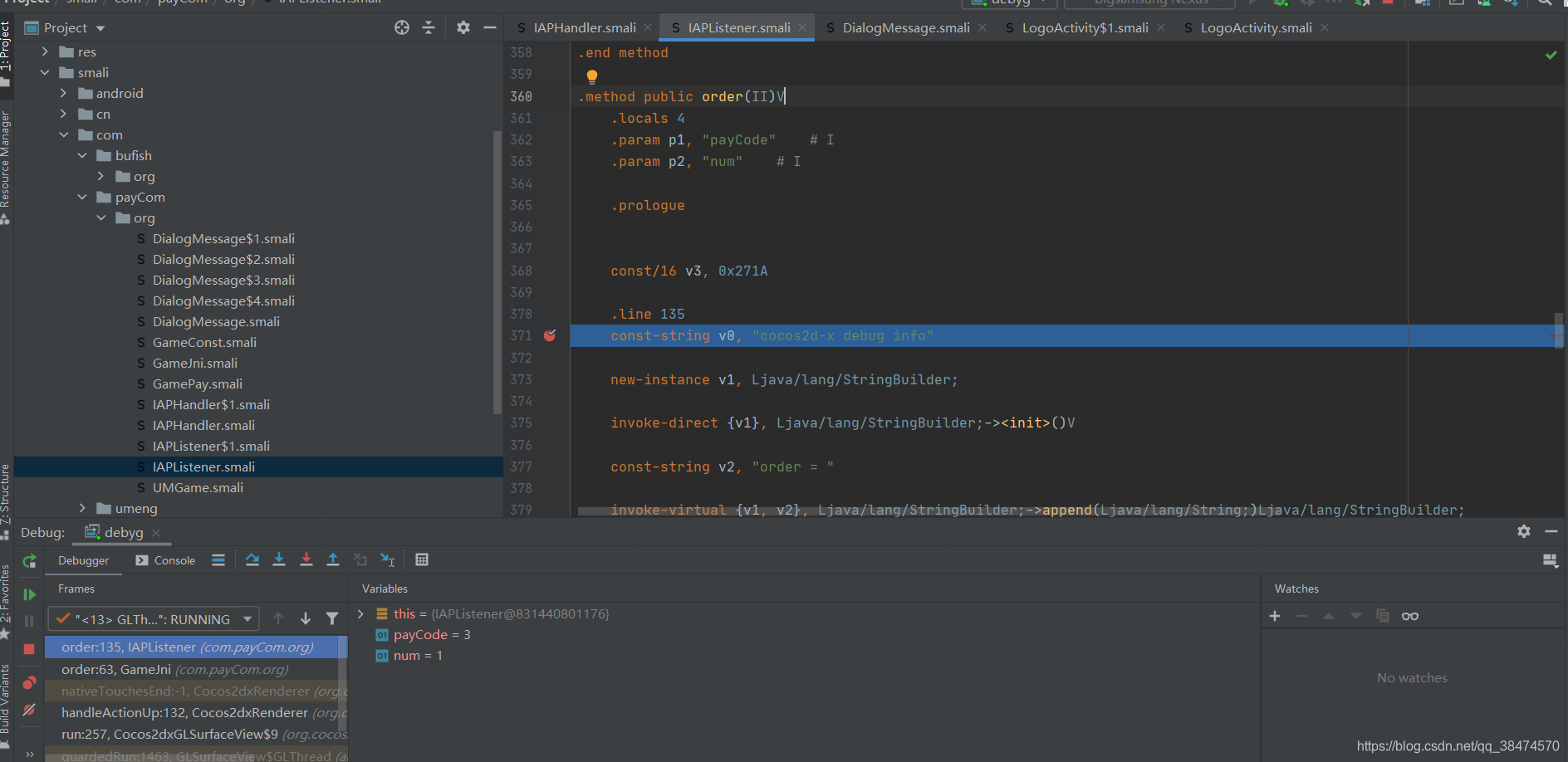Screen dimensions: 1568x762
Task: Click the lightbulb intention icon at line 359
Action: point(592,76)
